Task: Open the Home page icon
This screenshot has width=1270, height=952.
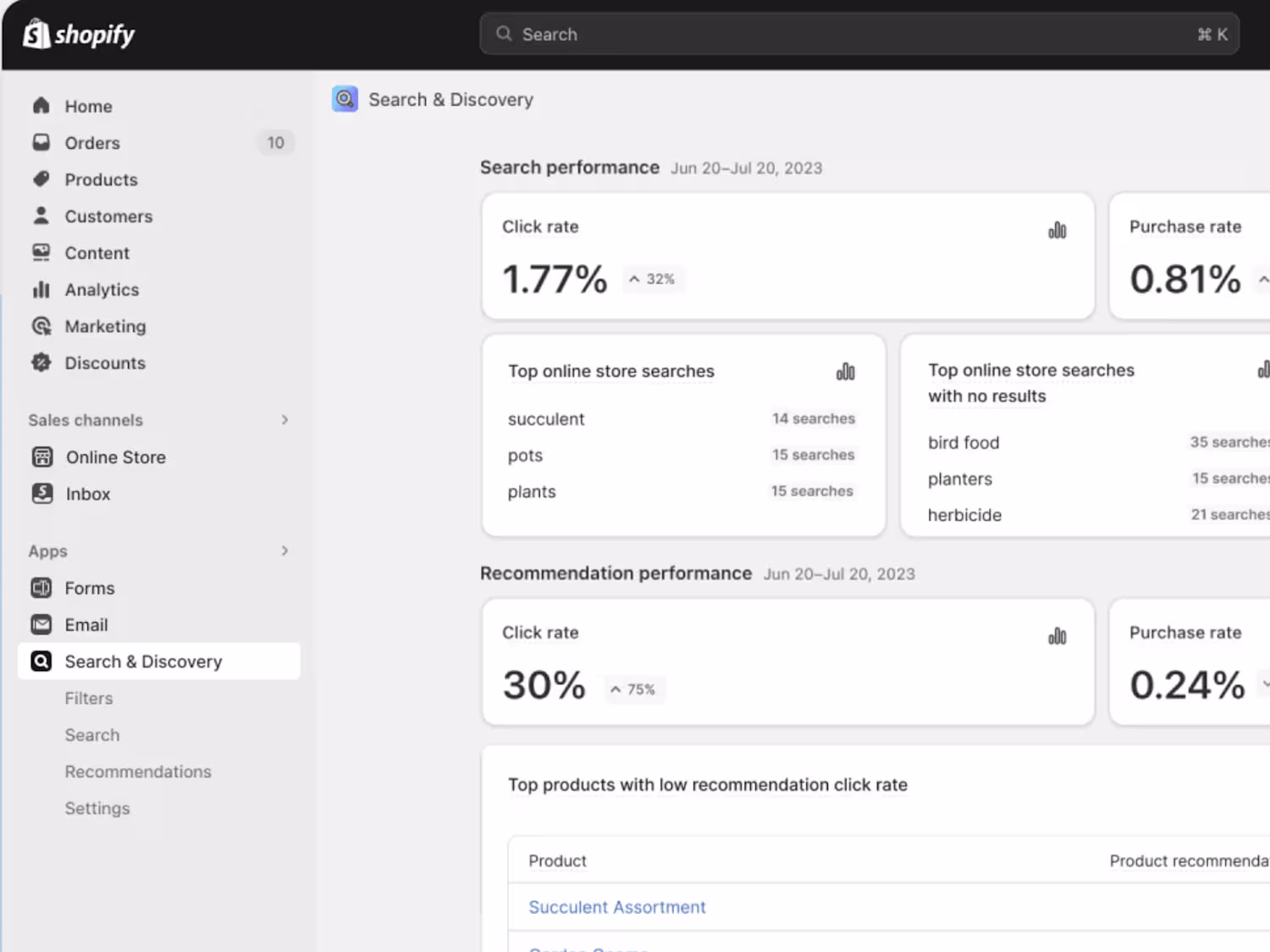Action: (41, 106)
